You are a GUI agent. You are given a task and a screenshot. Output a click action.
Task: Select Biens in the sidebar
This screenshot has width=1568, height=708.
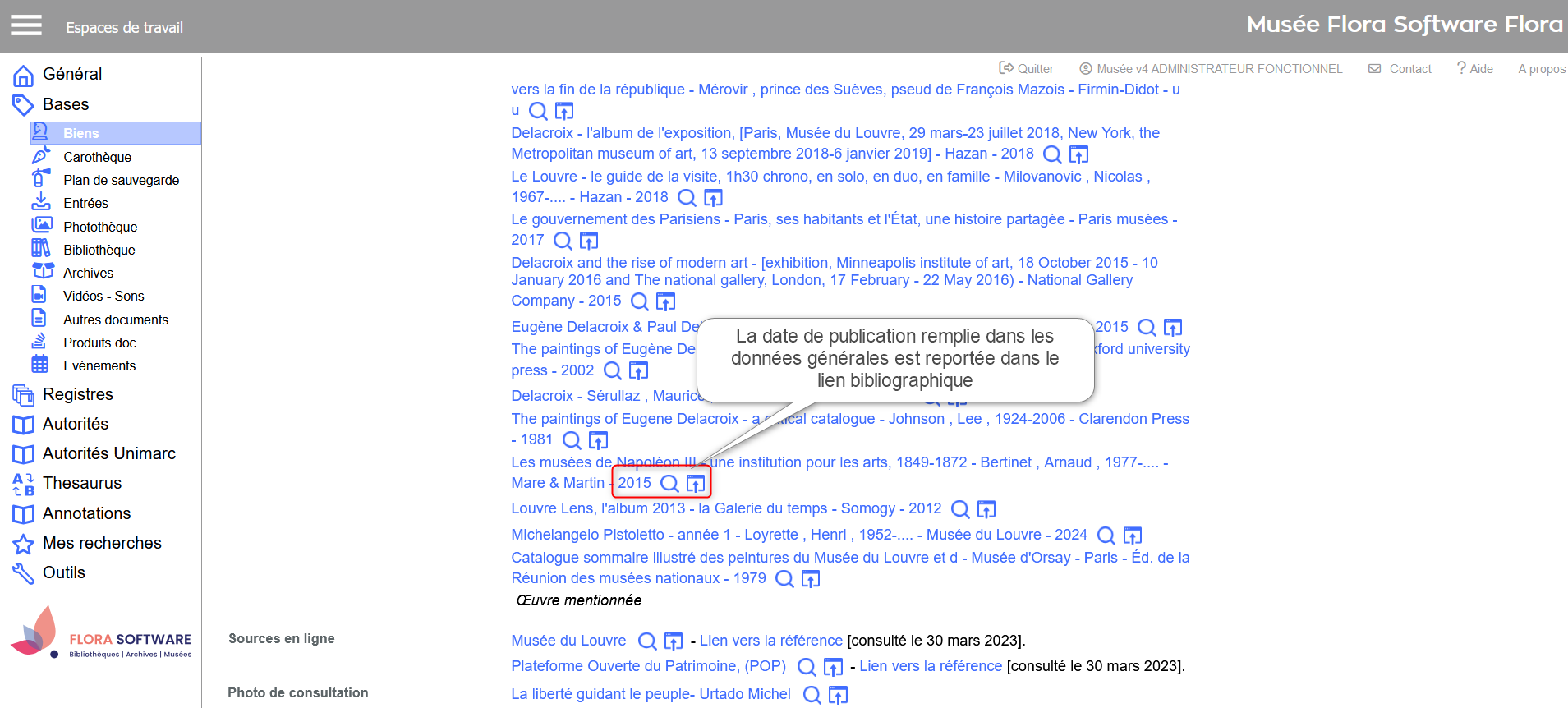(x=116, y=133)
